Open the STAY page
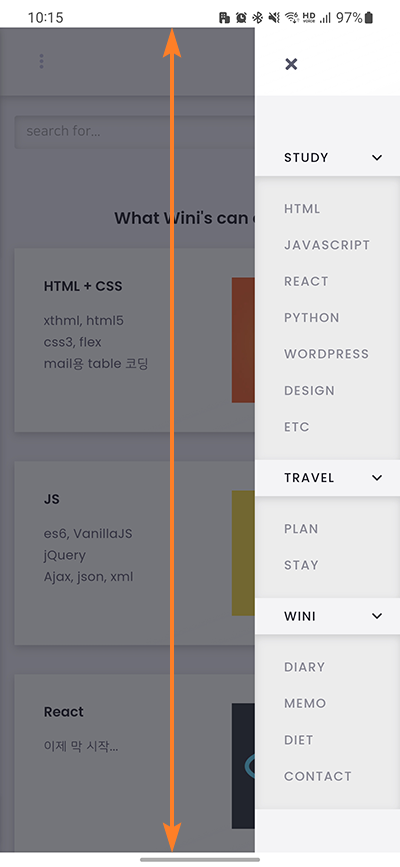Image resolution: width=400 pixels, height=867 pixels. 301,565
